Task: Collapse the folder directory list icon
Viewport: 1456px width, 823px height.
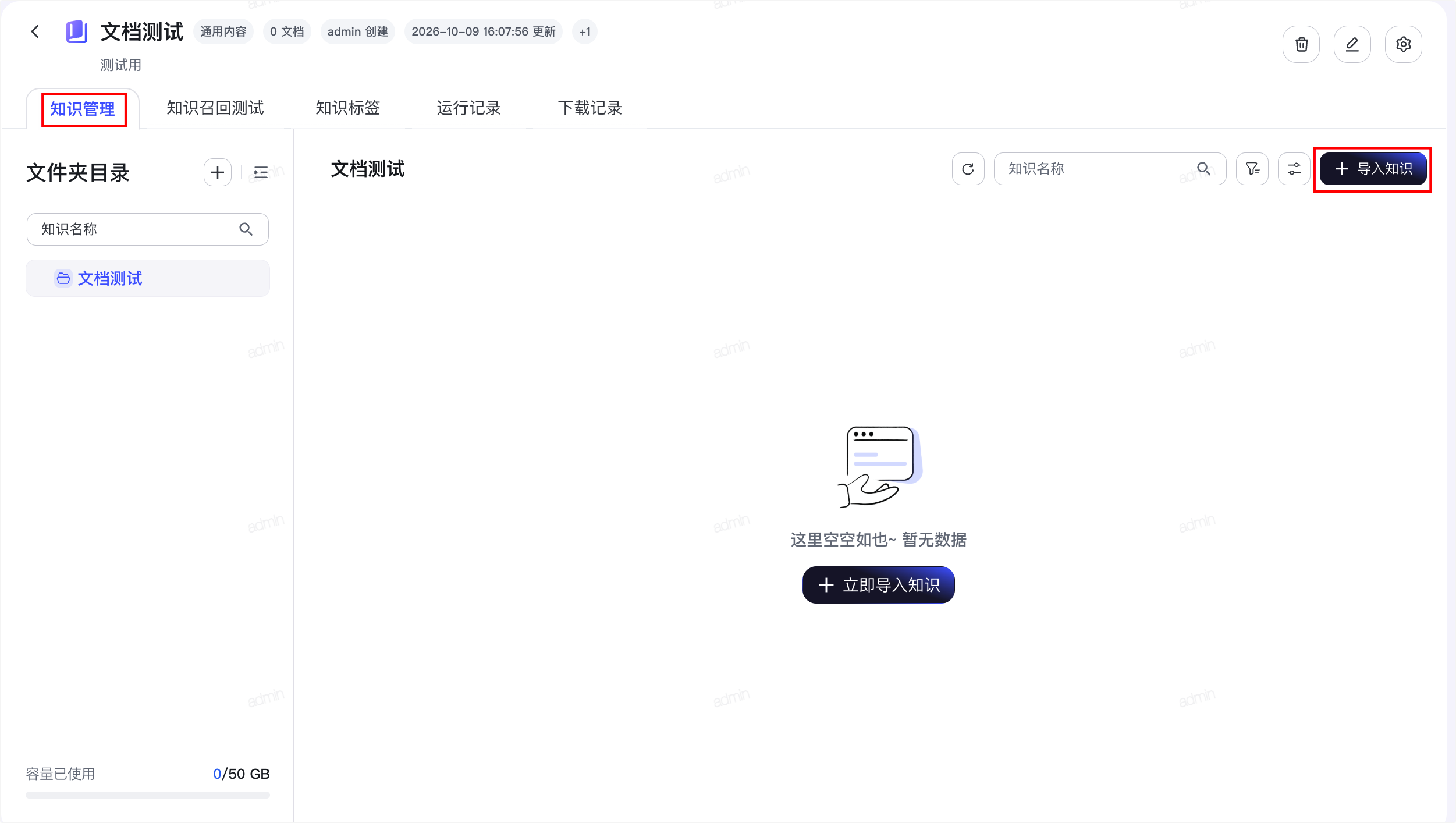Action: tap(261, 172)
